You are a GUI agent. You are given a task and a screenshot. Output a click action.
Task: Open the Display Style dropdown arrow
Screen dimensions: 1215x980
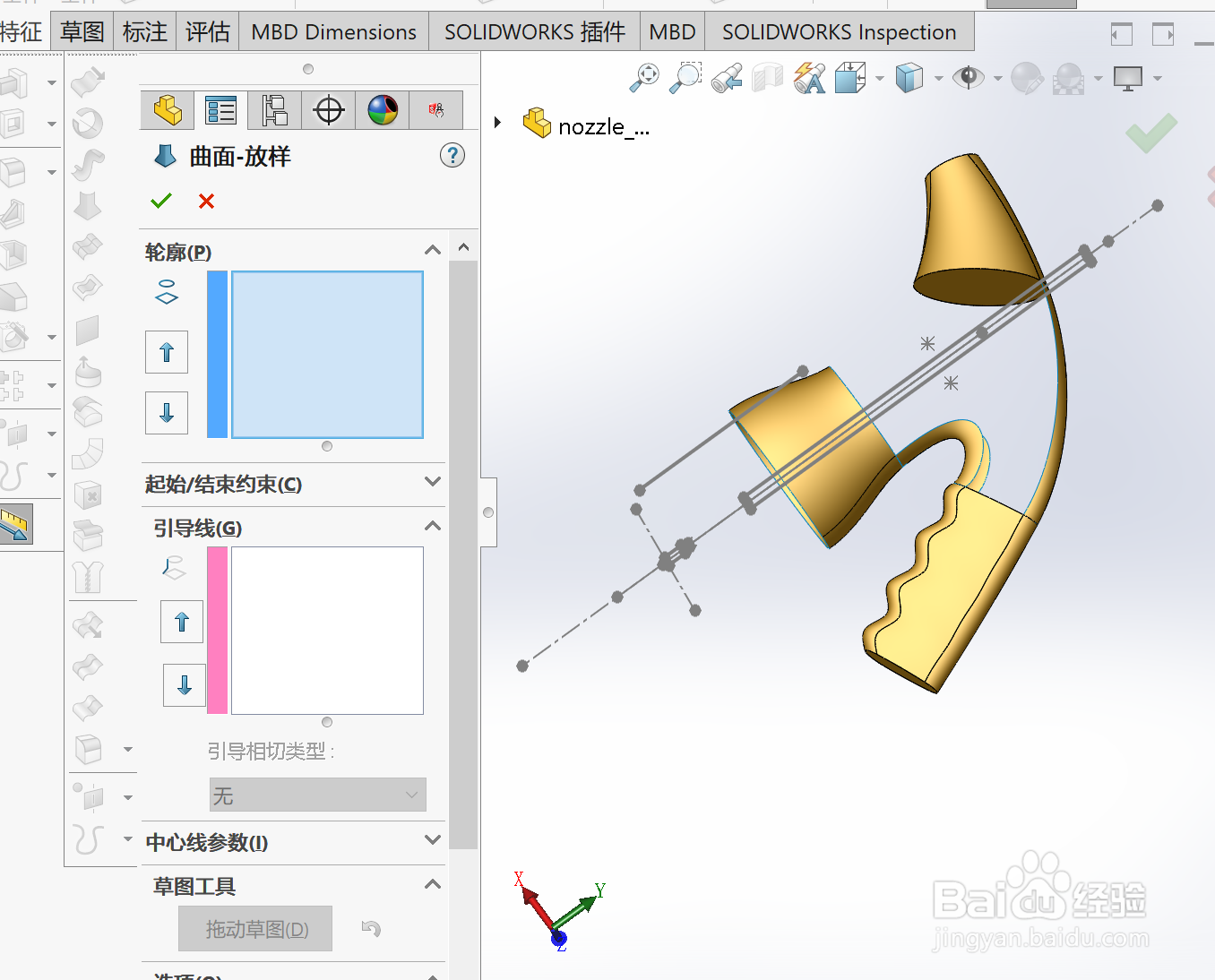click(939, 79)
